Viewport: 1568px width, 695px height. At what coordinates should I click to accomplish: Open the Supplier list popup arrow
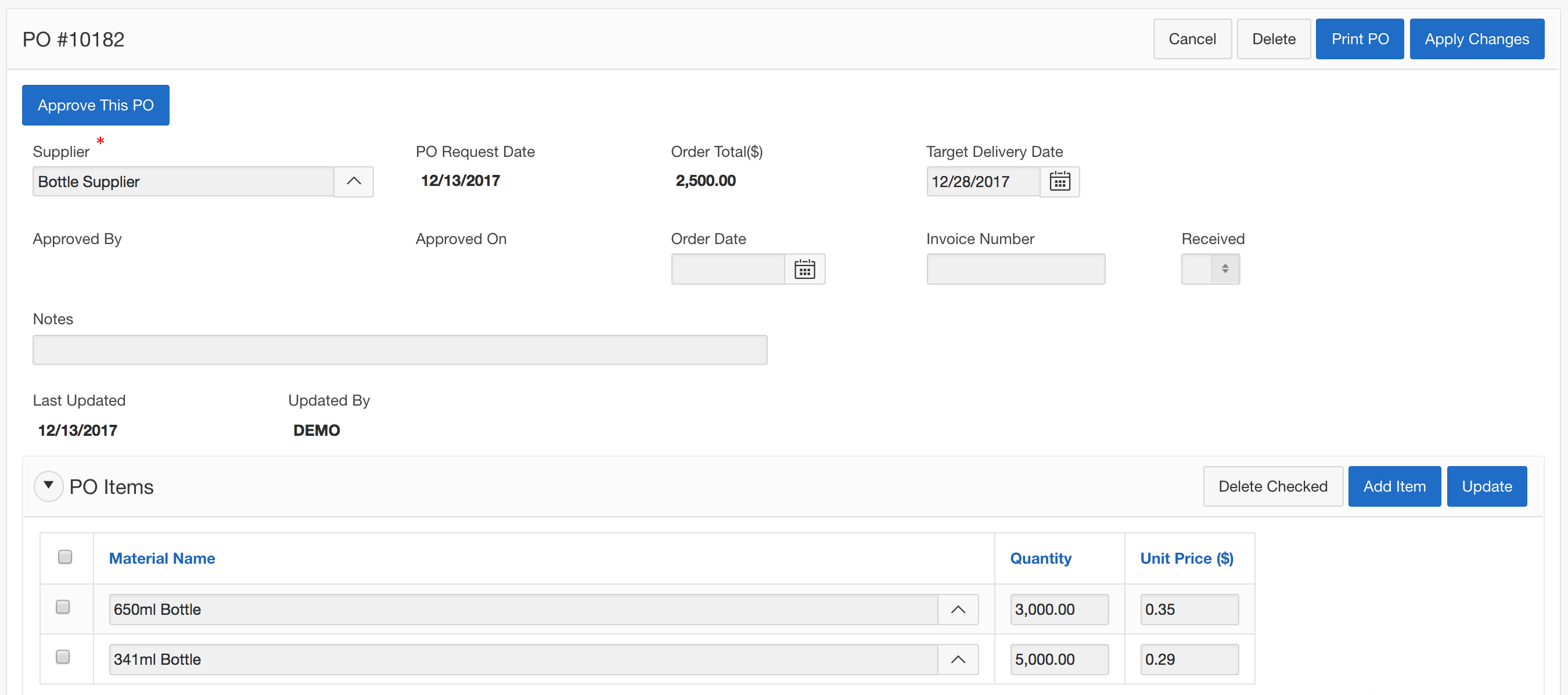(x=354, y=181)
